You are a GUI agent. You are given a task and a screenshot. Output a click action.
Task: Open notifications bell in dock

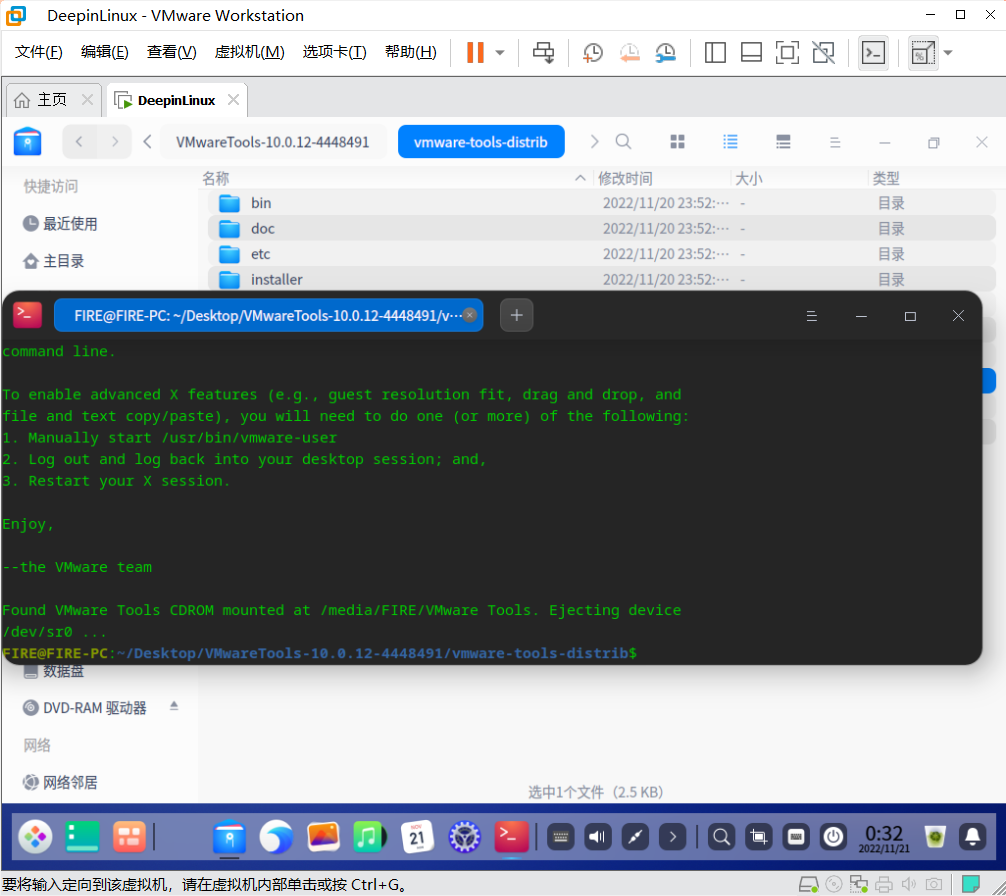[973, 837]
